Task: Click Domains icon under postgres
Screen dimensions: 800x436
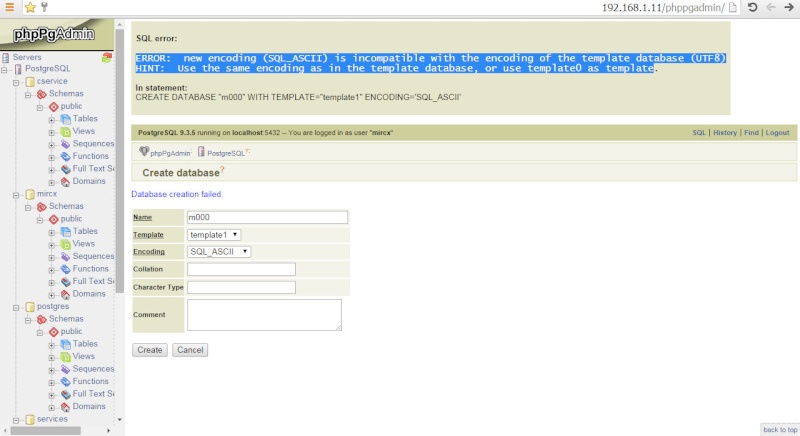Action: (x=65, y=406)
